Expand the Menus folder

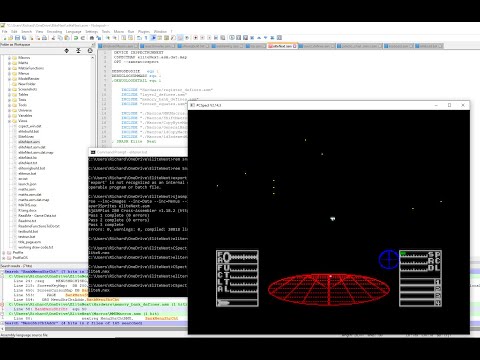tap(9, 73)
